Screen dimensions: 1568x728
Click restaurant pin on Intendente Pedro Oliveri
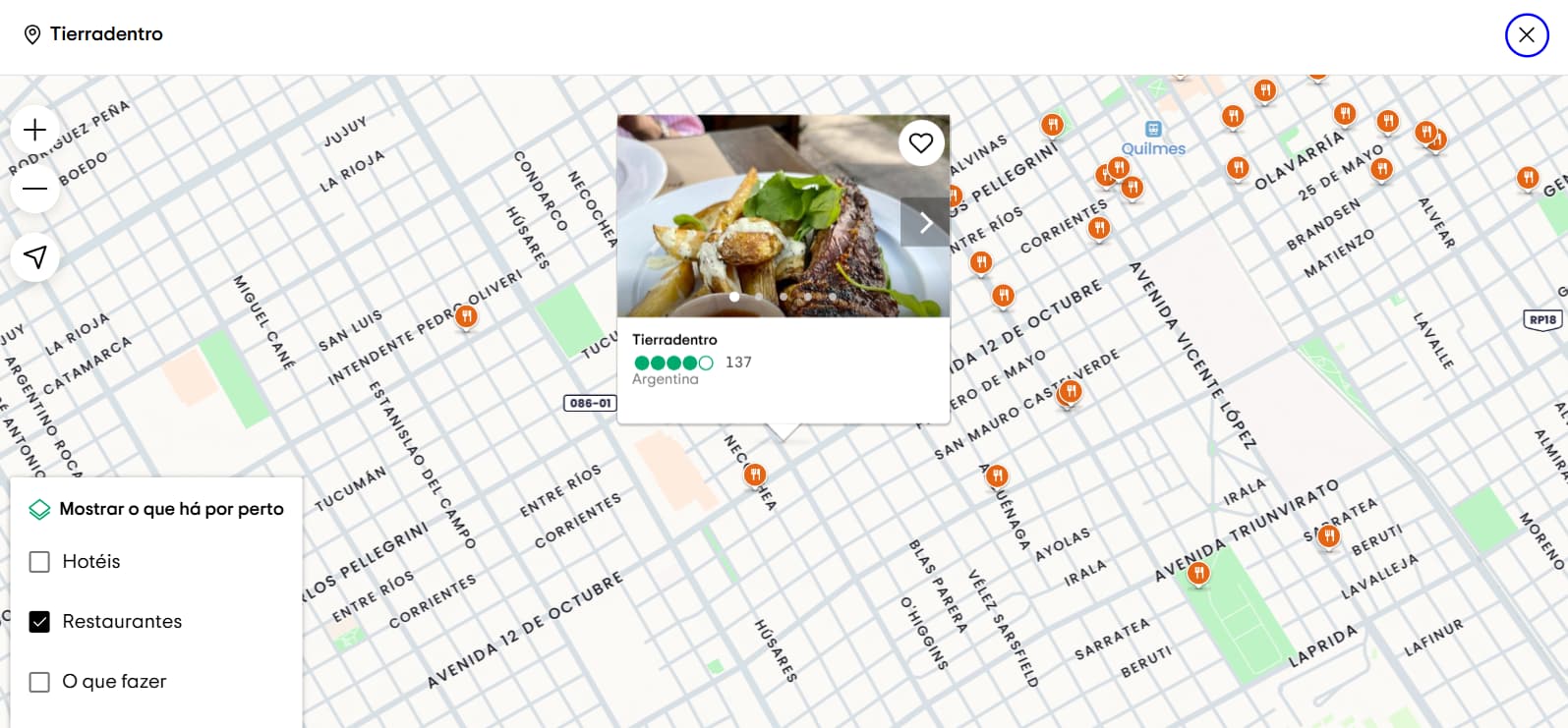[x=466, y=317]
